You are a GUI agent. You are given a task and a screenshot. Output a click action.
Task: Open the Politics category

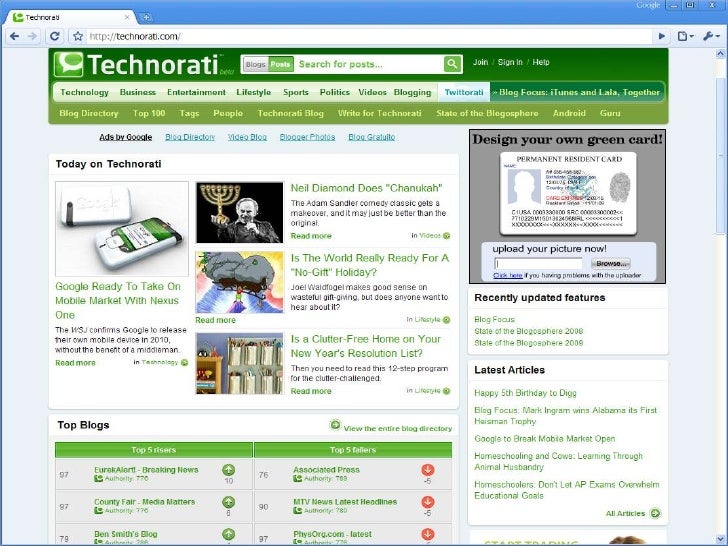pyautogui.click(x=334, y=92)
